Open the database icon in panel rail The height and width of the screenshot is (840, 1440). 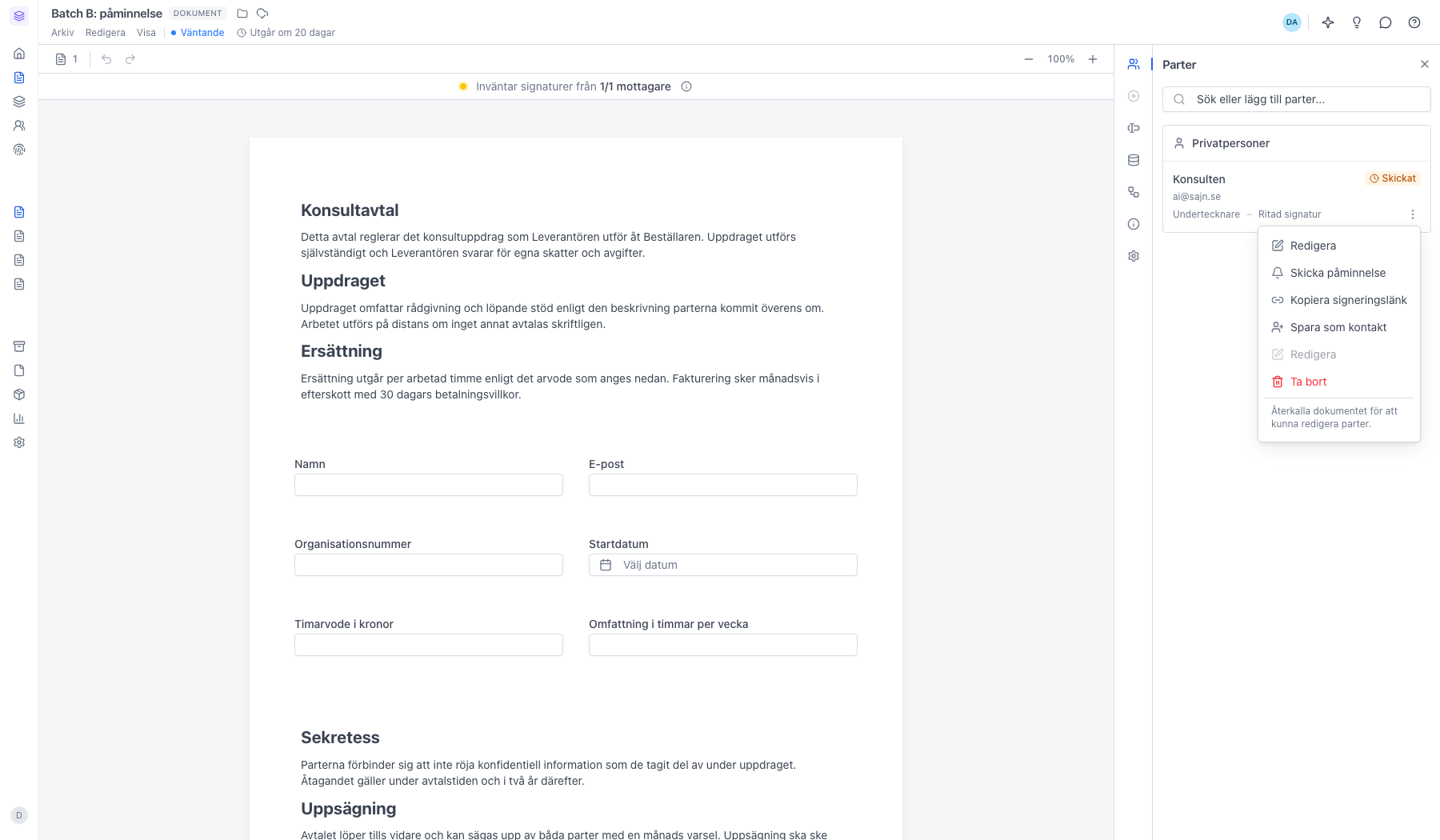pyautogui.click(x=1134, y=160)
